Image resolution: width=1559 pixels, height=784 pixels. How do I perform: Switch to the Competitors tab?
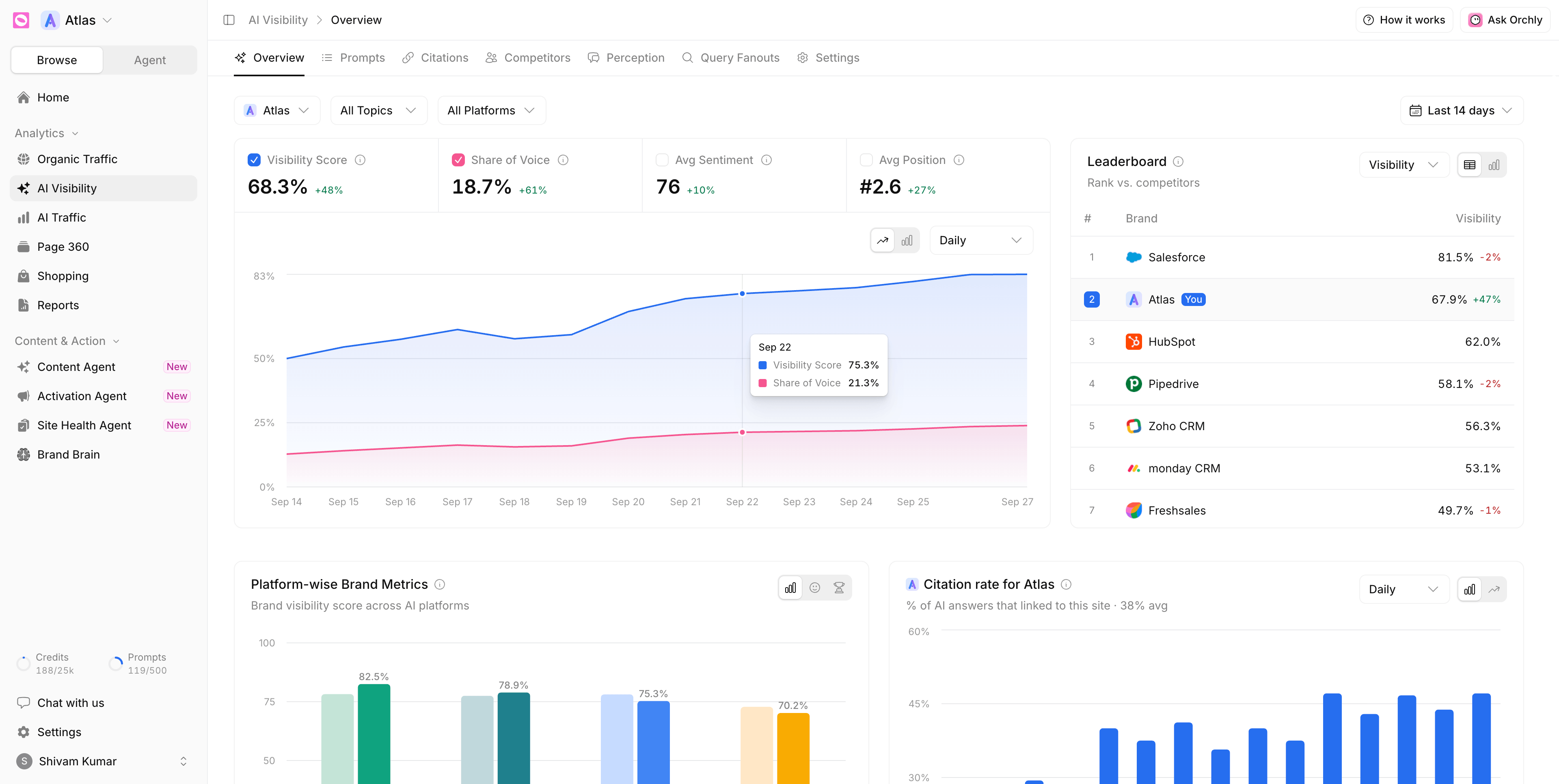click(528, 58)
